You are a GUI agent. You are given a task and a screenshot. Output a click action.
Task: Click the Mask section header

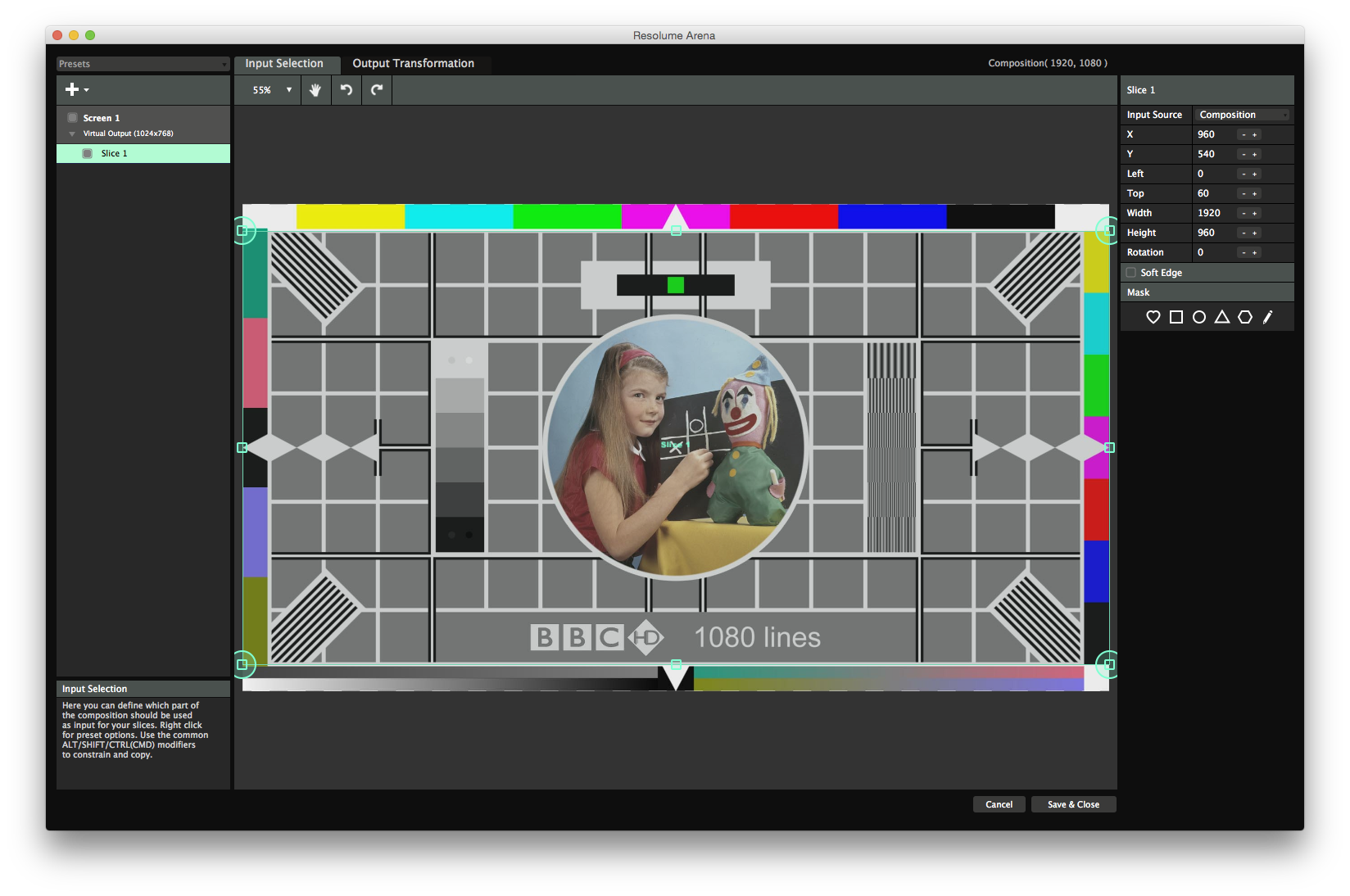tap(1207, 292)
